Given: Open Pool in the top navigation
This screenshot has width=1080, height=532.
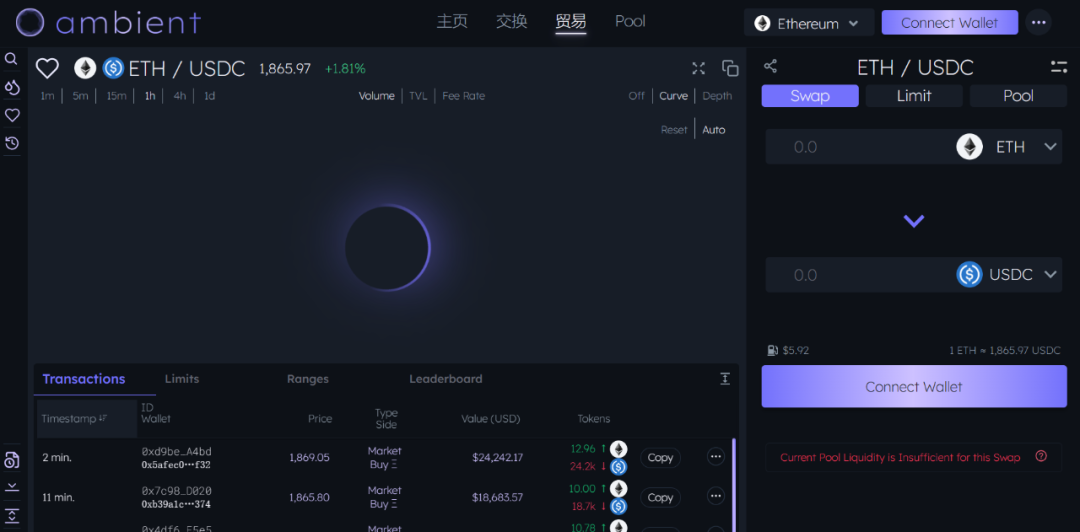Looking at the screenshot, I should [x=630, y=21].
